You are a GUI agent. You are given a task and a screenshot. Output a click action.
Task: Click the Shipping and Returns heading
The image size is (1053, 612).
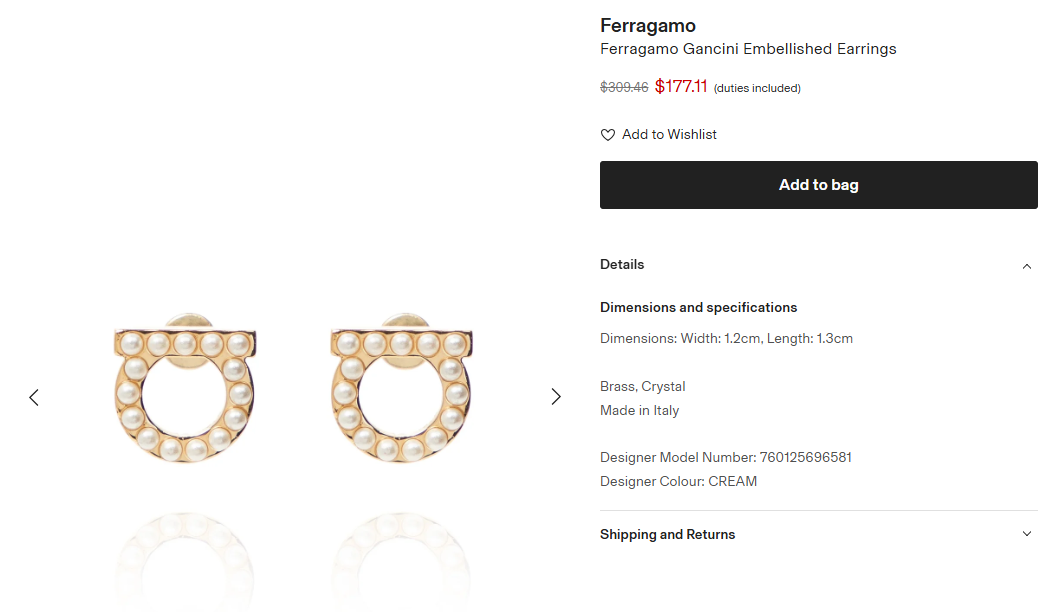[667, 535]
